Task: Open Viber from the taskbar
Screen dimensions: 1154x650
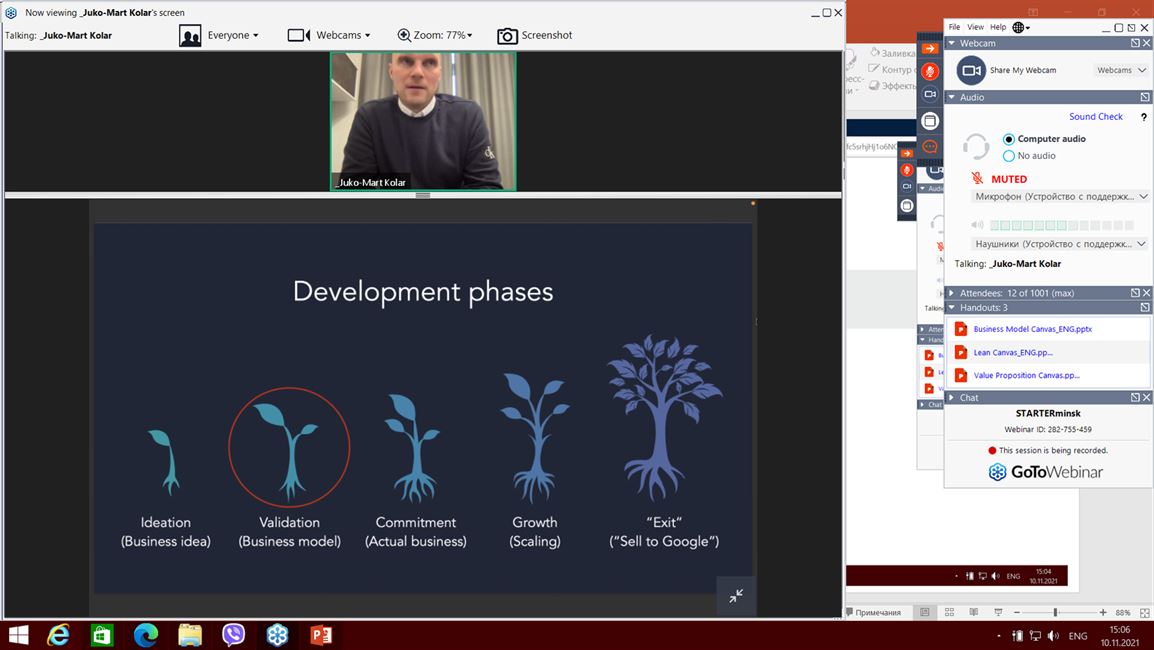Action: click(x=233, y=635)
